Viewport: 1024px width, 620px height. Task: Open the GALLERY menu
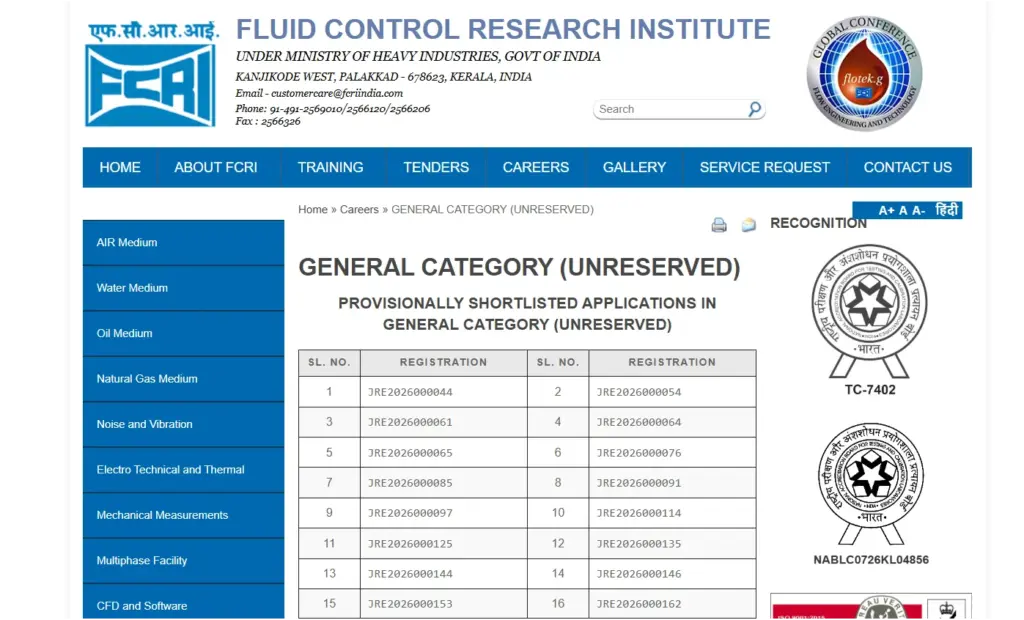[x=634, y=167]
